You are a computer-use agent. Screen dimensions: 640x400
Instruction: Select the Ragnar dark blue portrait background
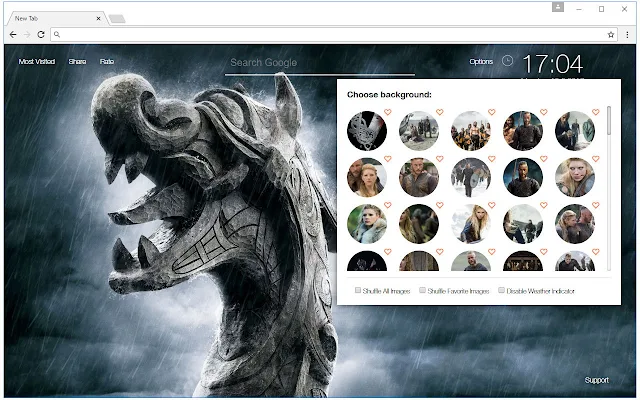click(523, 178)
